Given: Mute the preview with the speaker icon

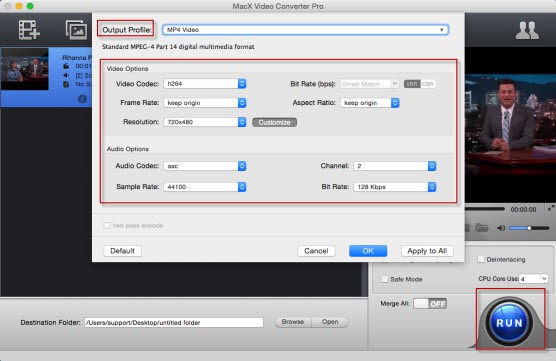Looking at the screenshot, I should tap(501, 228).
